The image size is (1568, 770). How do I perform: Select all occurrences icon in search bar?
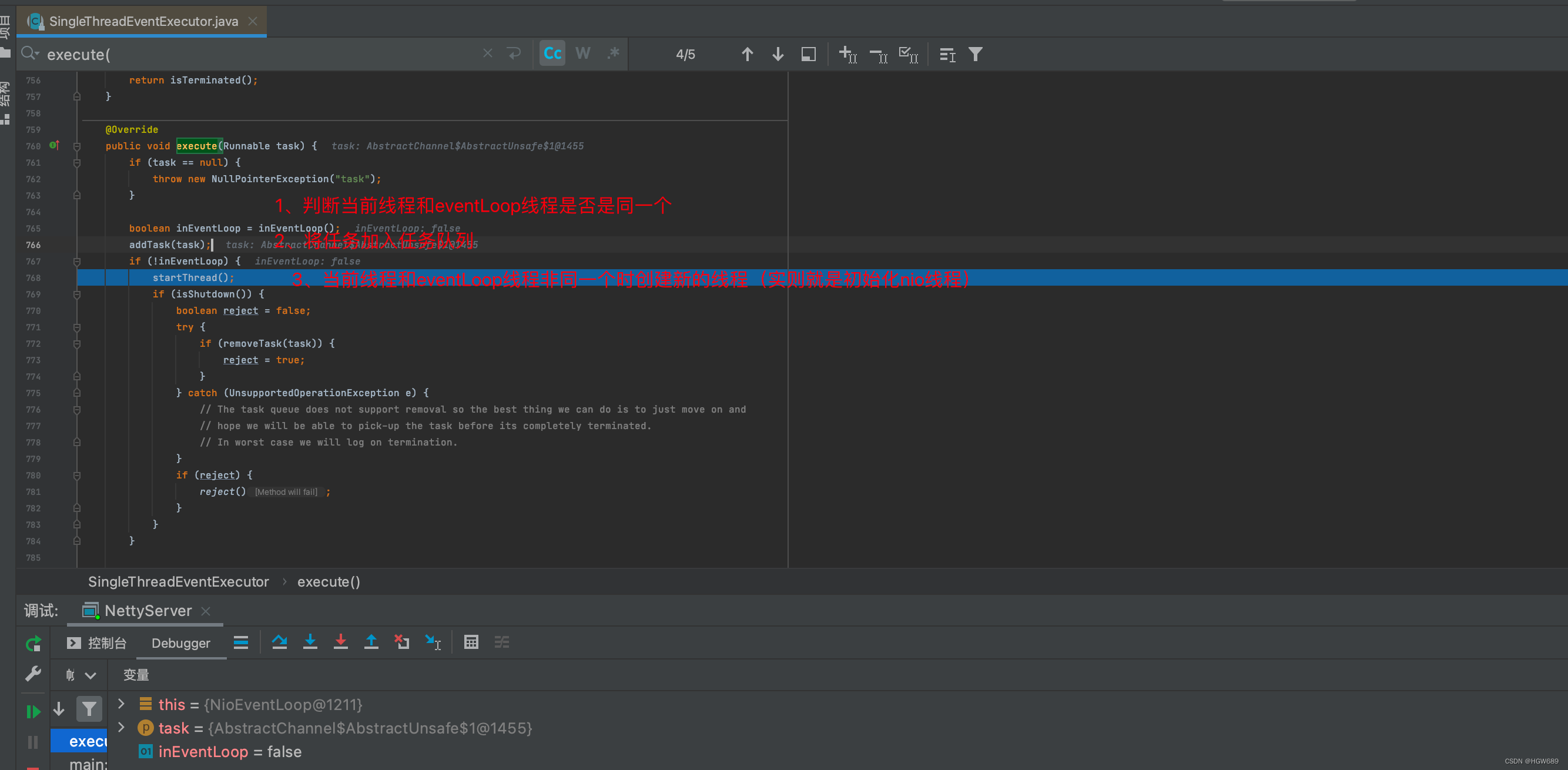[x=909, y=54]
